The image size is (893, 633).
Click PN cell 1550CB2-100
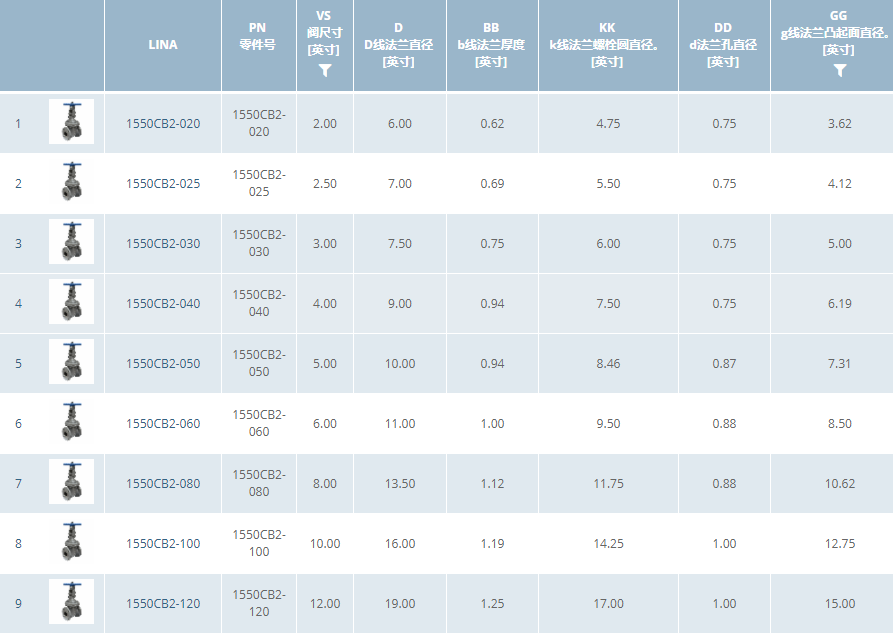[259, 544]
